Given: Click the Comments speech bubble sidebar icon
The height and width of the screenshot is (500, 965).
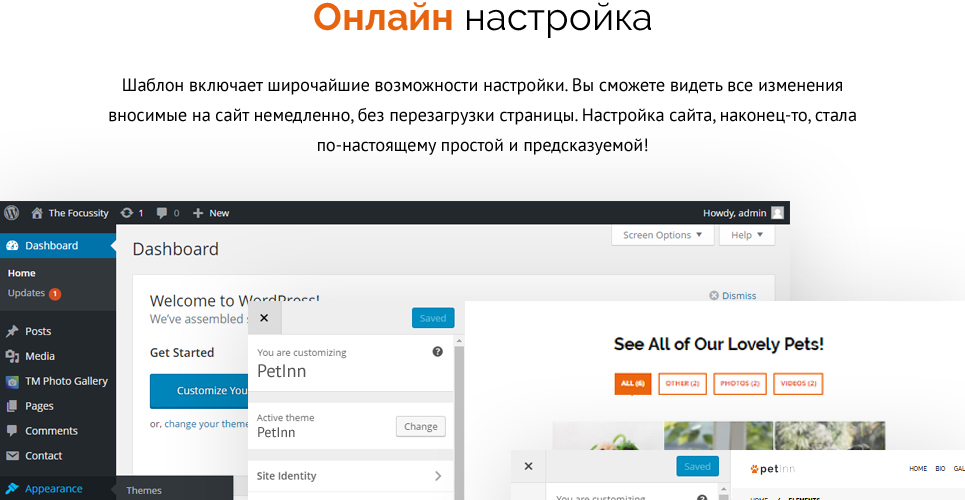Looking at the screenshot, I should [12, 431].
